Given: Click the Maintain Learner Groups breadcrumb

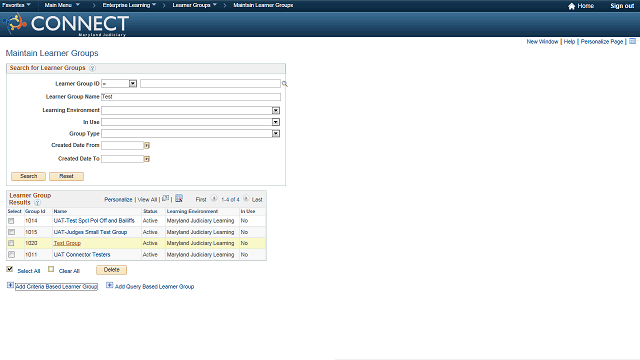Looking at the screenshot, I should pyautogui.click(x=263, y=5).
